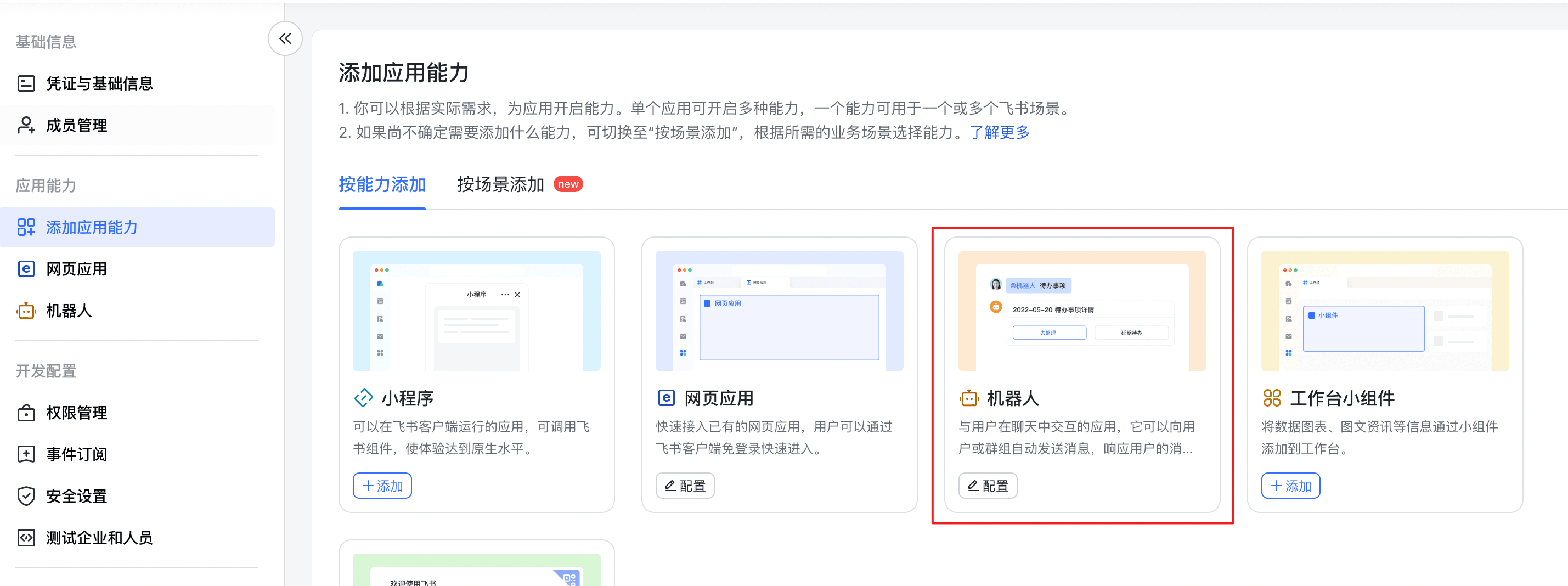
Task: Add the 工作台小组件 with 添加 button
Action: (x=1290, y=486)
